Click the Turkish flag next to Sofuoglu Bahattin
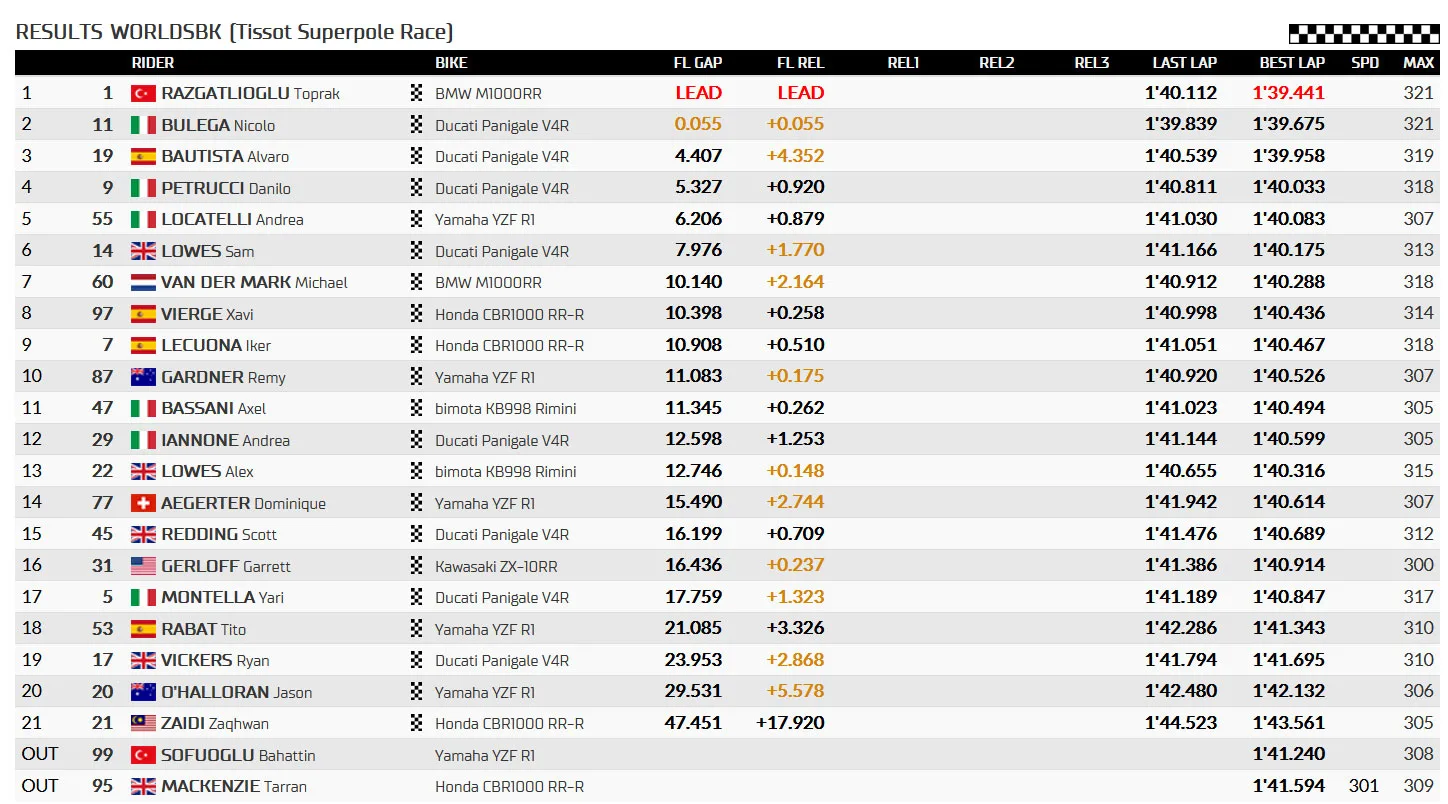 click(x=143, y=755)
